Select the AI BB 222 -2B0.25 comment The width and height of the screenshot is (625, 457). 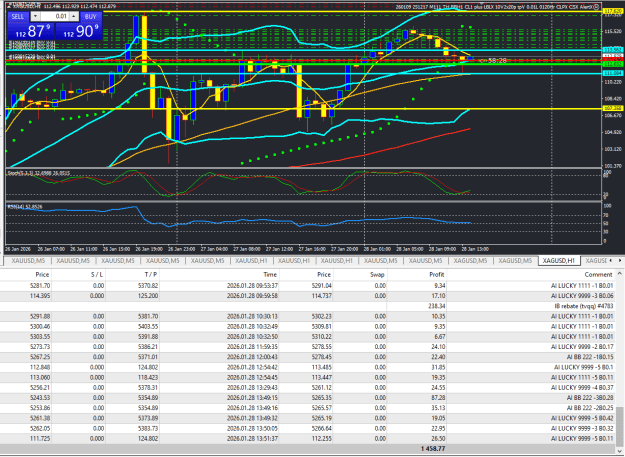click(590, 408)
